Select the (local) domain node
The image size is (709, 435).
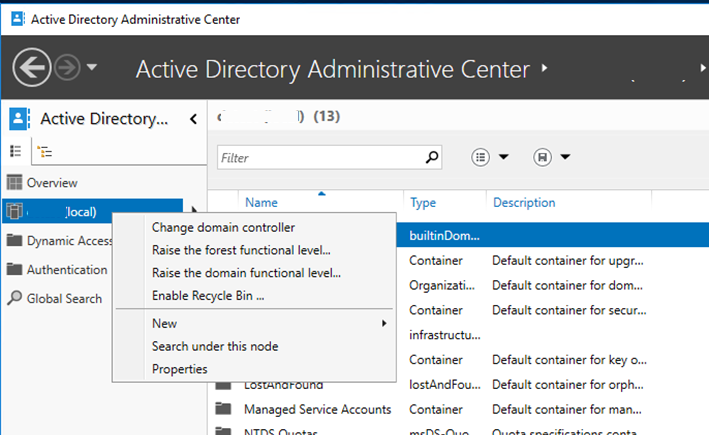[x=92, y=212]
